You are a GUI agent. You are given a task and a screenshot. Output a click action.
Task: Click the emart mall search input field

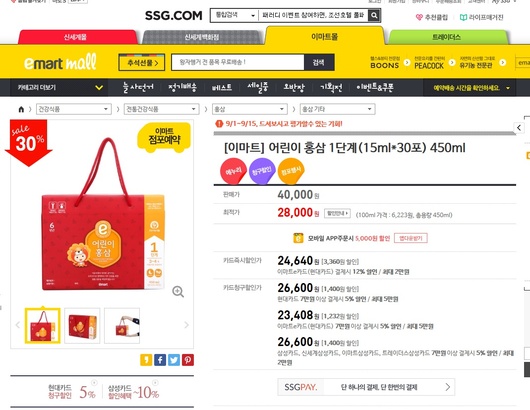238,63
